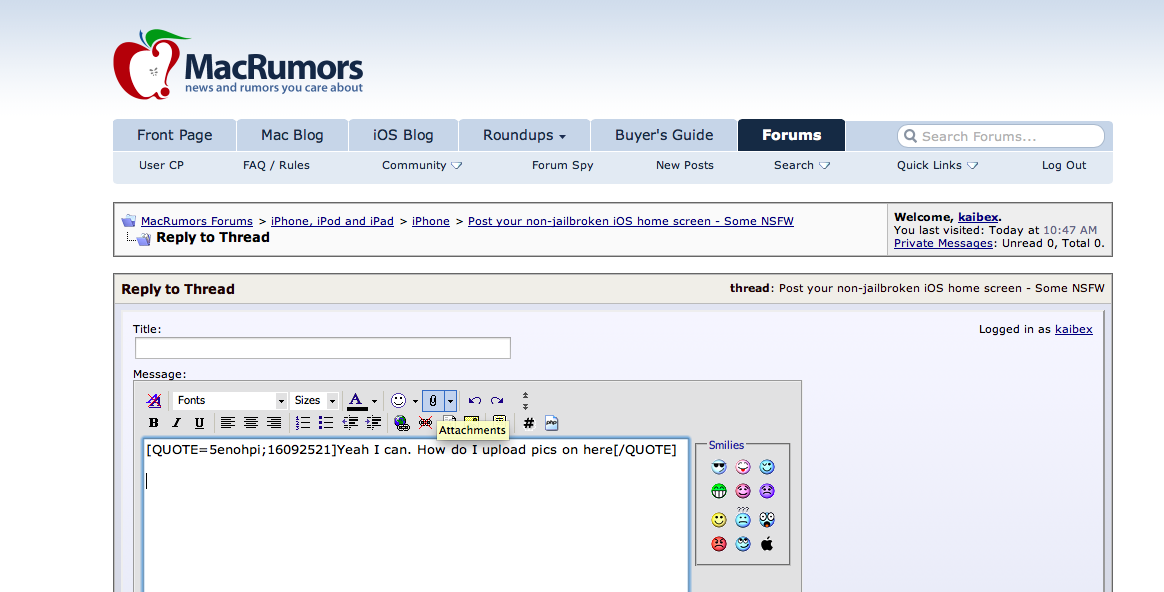Image resolution: width=1164 pixels, height=592 pixels.
Task: Open the Sizes dropdown
Action: point(314,400)
